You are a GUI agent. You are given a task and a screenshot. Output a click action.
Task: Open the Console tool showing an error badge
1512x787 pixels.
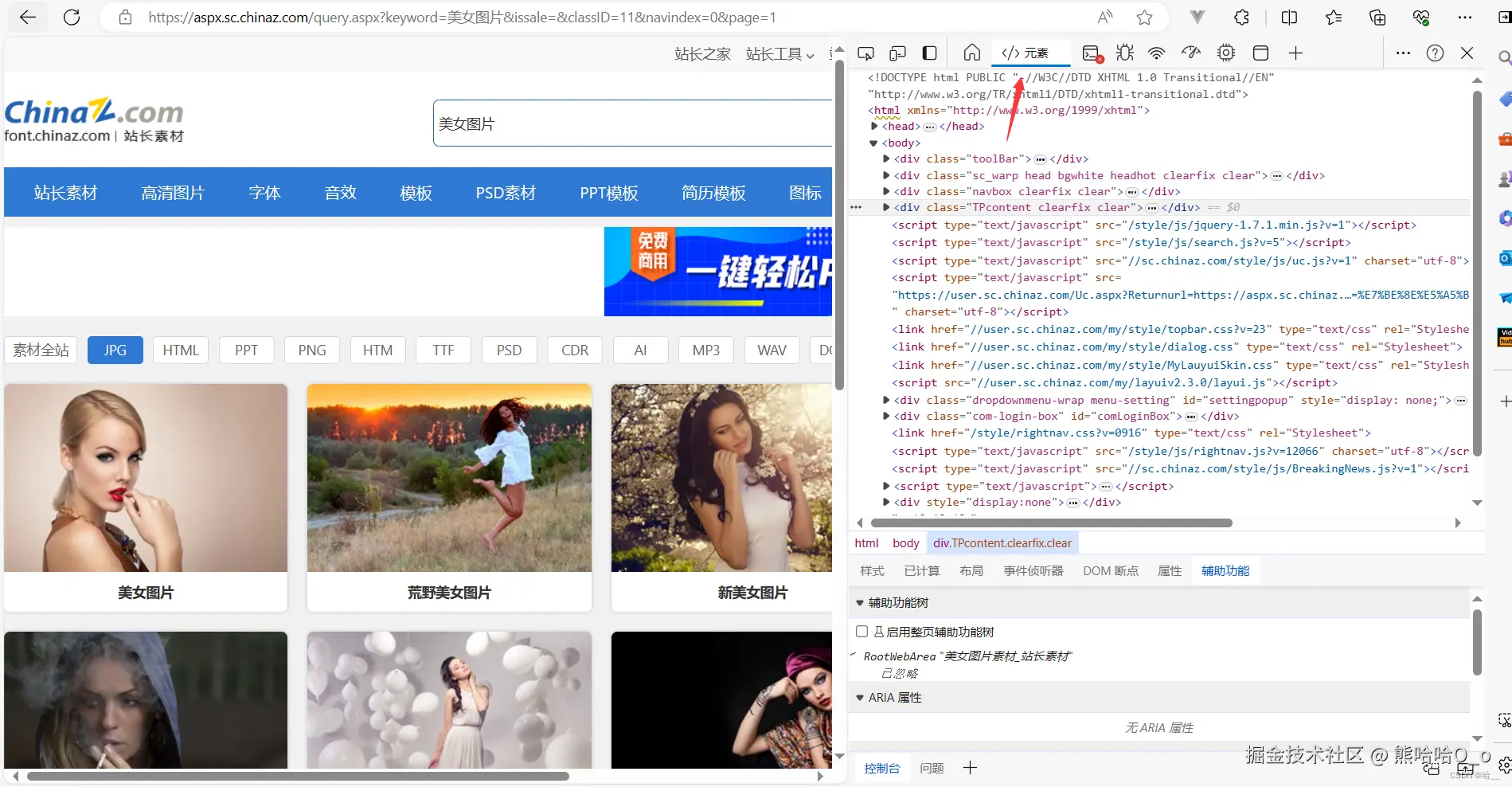point(1091,53)
